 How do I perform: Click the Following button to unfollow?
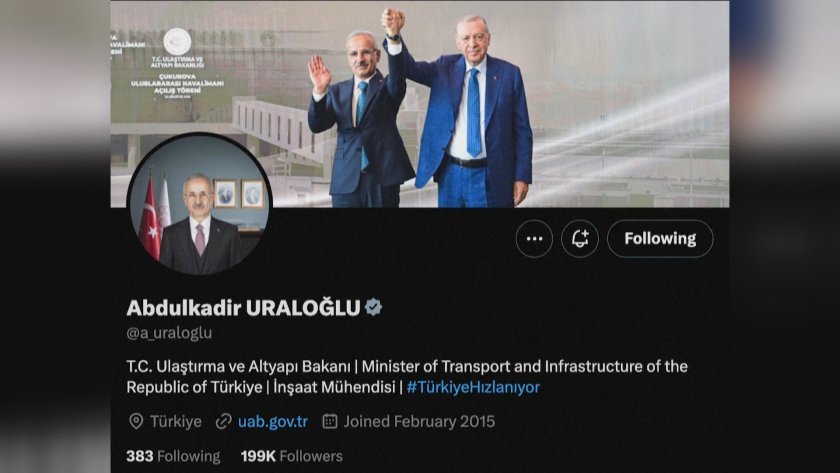tap(660, 239)
